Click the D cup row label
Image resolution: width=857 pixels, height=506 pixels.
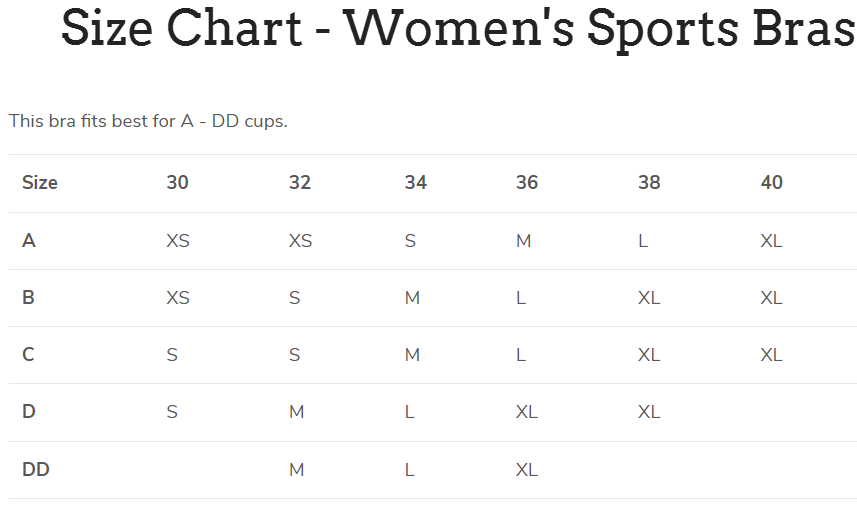(x=29, y=412)
